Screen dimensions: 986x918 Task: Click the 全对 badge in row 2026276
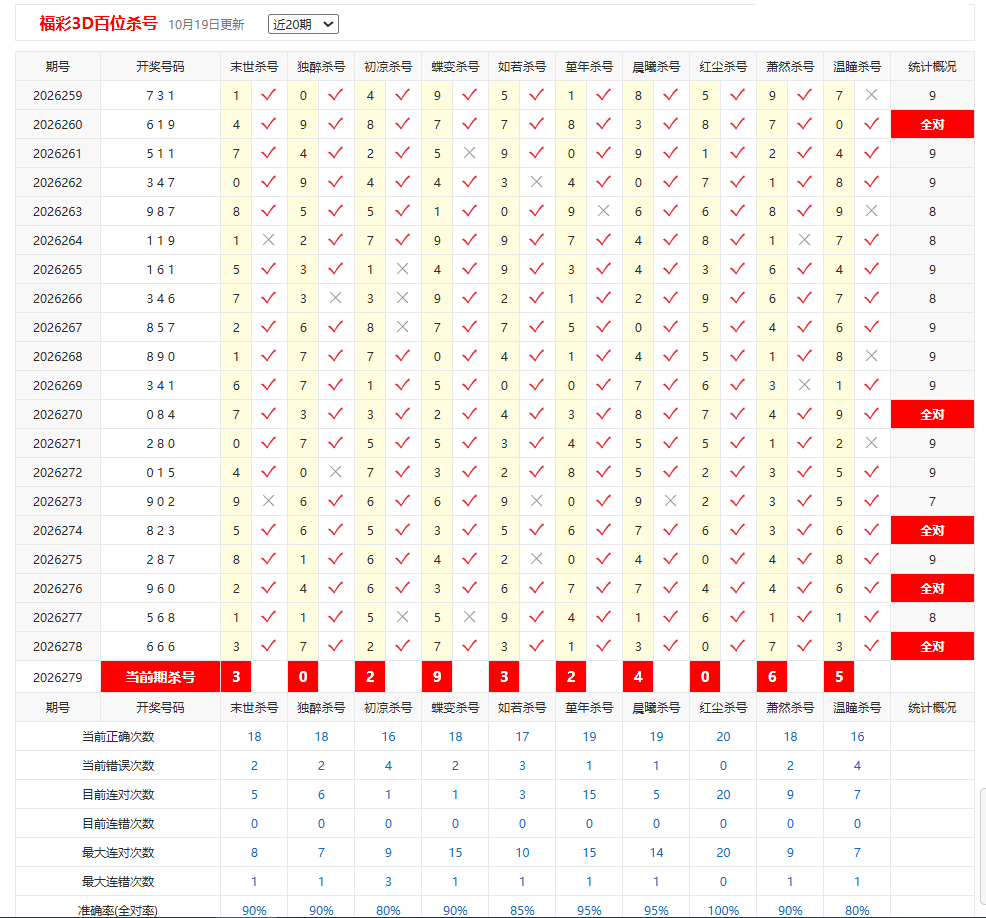tap(932, 589)
